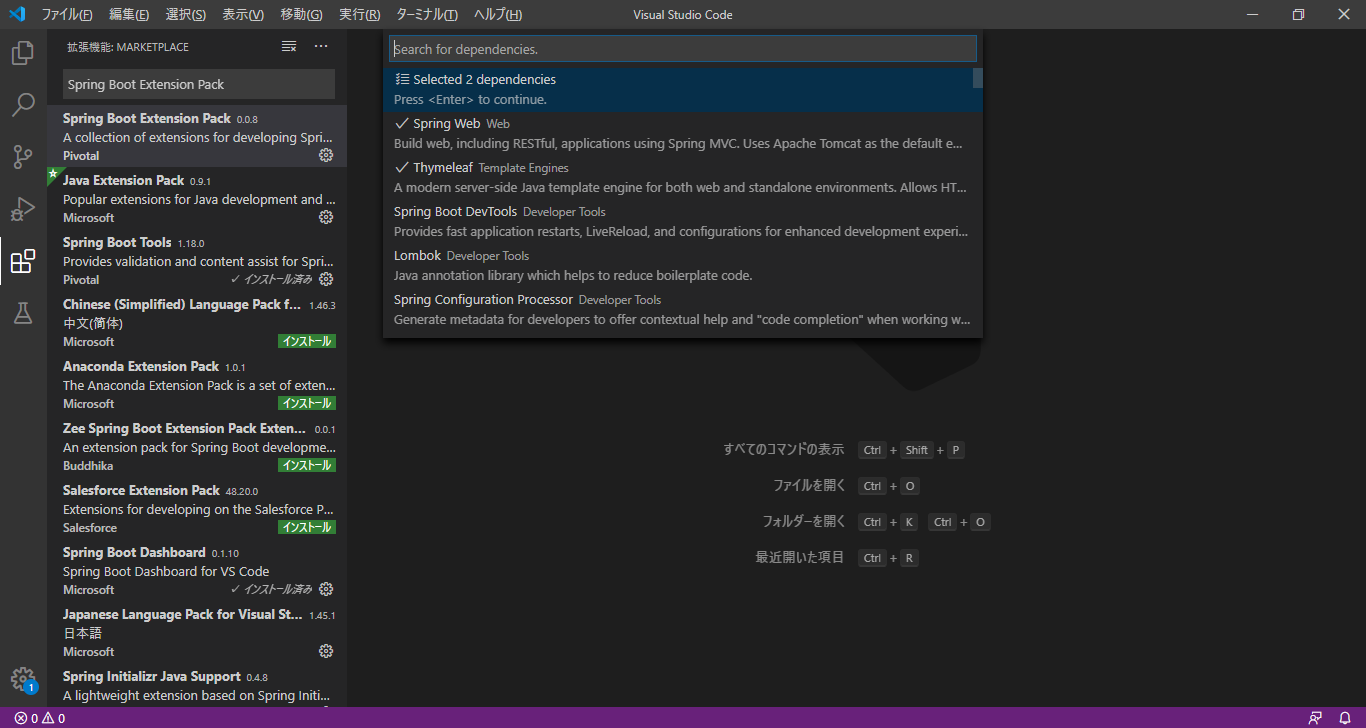Open the gear menu for Spring Boot Dashboard
Viewport: 1366px width, 728px height.
tap(326, 589)
